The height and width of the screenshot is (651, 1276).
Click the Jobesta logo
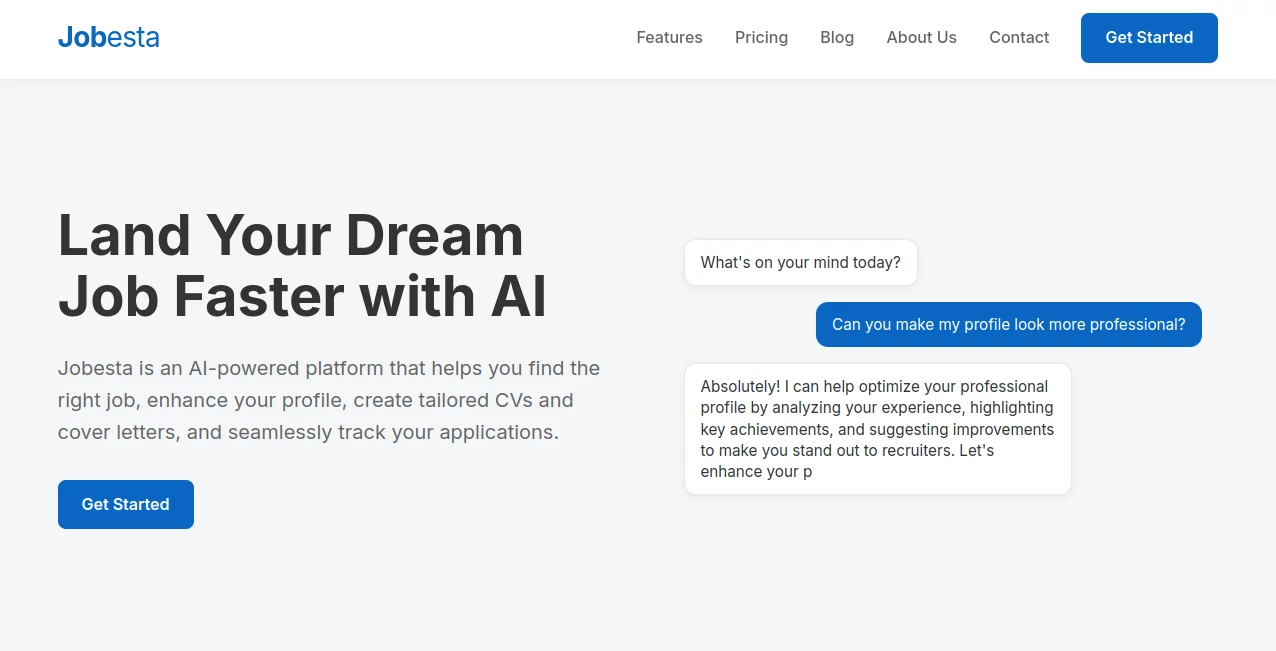coord(108,37)
